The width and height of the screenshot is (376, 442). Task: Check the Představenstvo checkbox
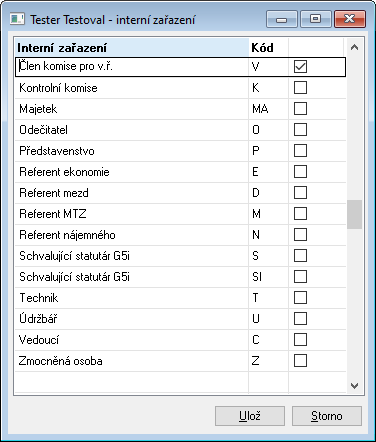click(300, 151)
